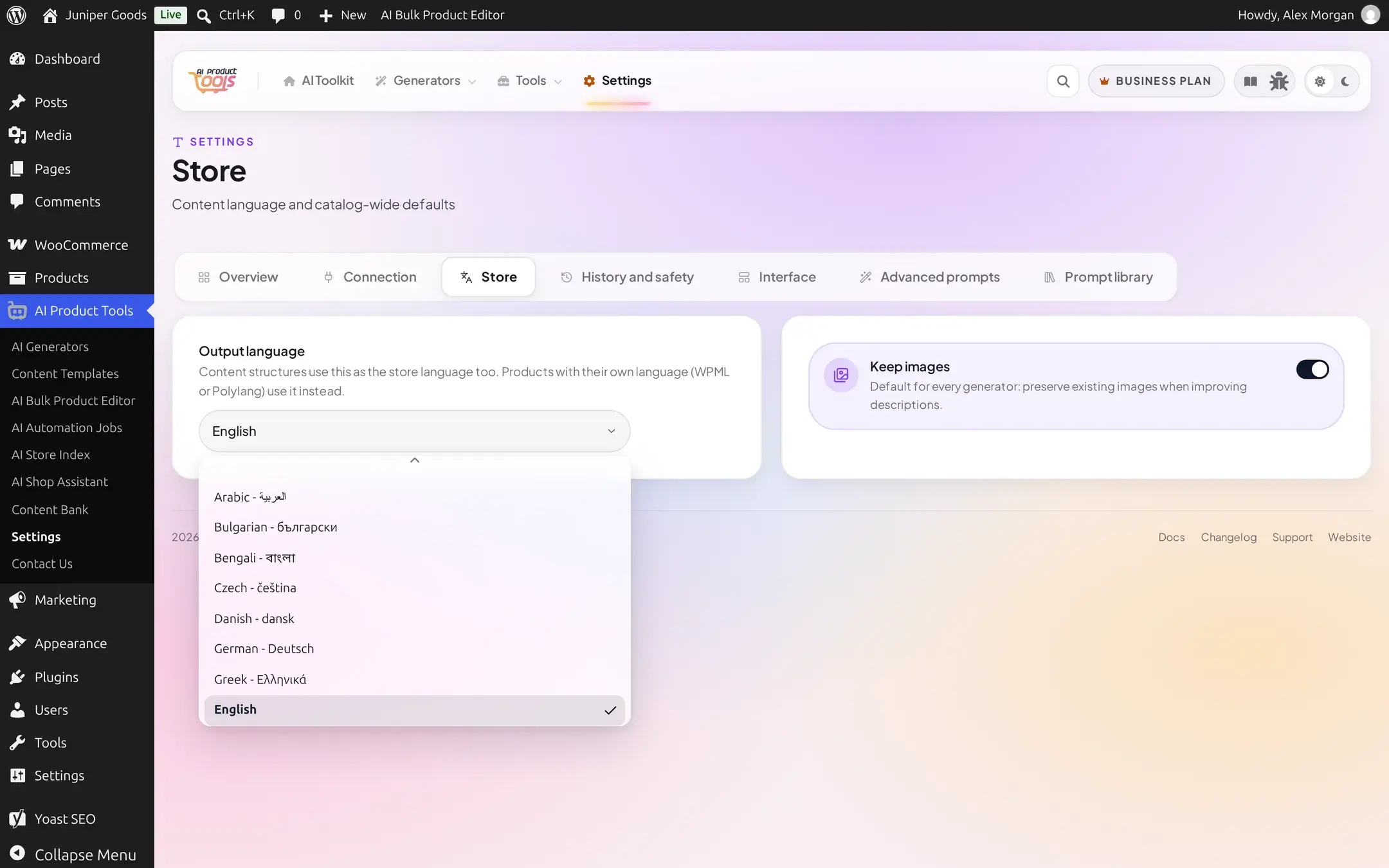Switch to the Overview tab
This screenshot has width=1389, height=868.
(x=238, y=277)
